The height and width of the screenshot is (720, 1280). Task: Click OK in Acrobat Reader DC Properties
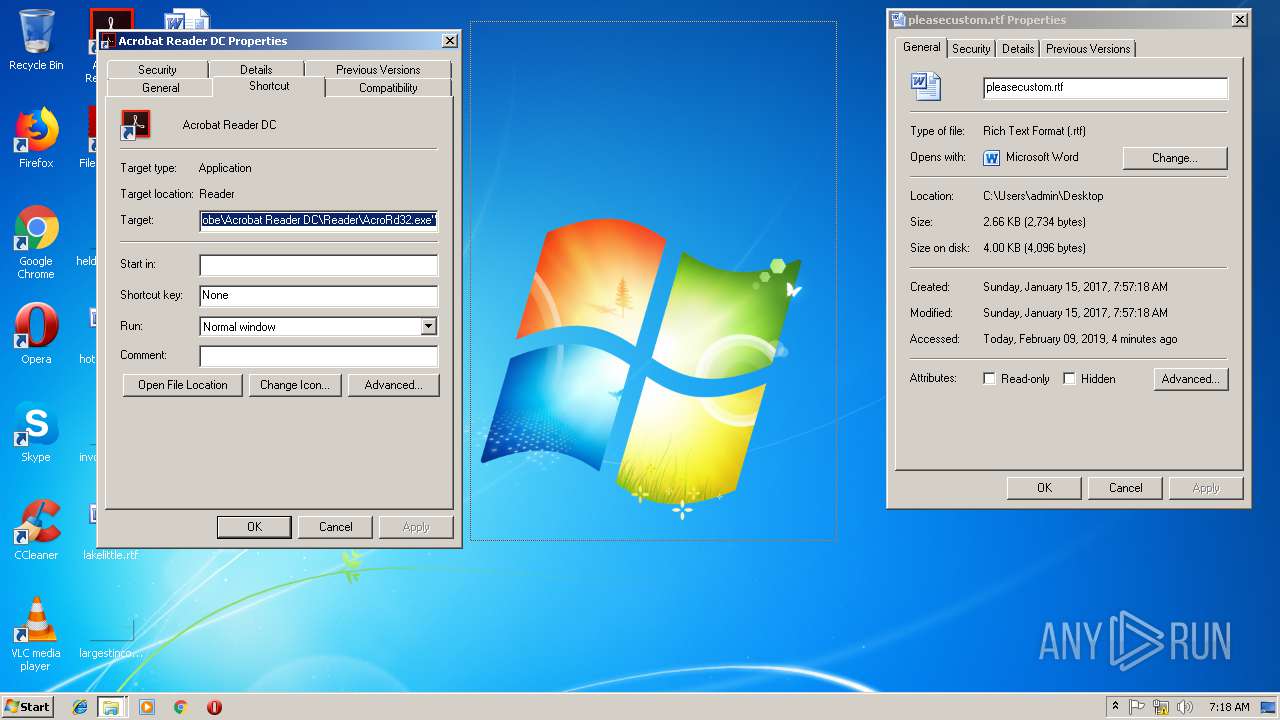(254, 527)
